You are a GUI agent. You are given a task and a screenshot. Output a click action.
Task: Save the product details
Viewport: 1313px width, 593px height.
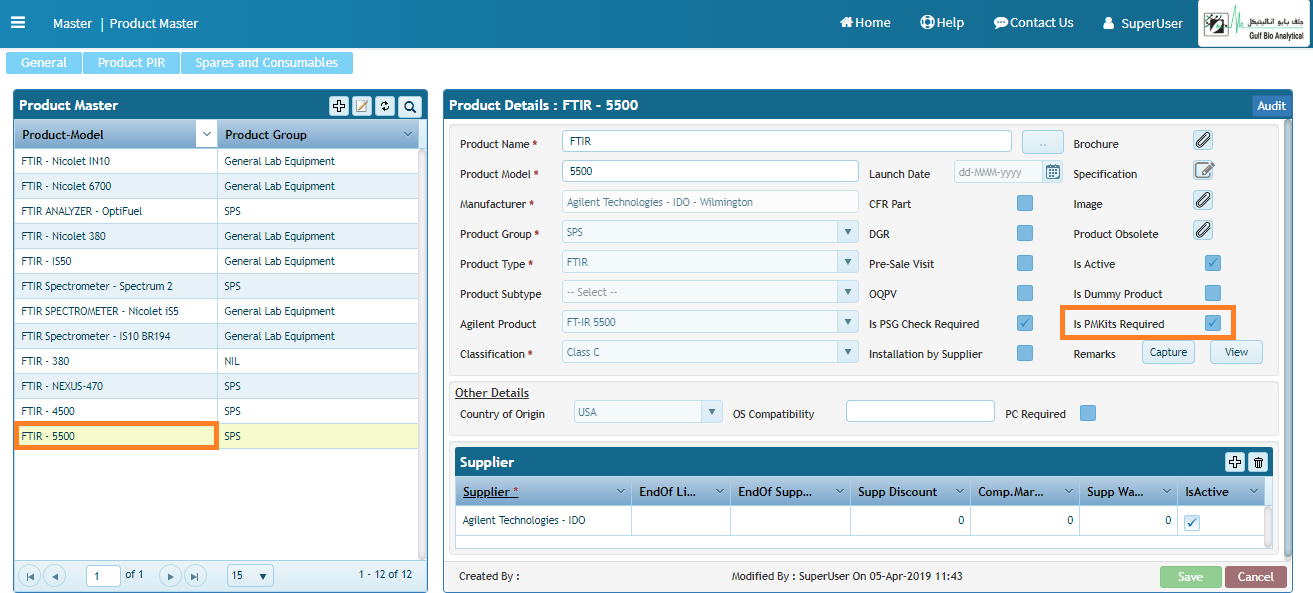tap(1191, 577)
